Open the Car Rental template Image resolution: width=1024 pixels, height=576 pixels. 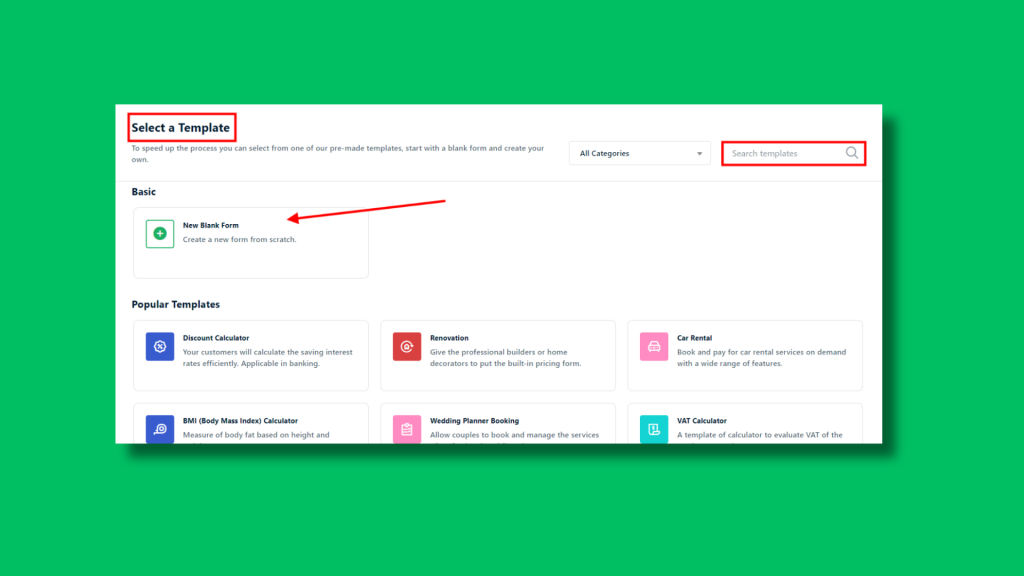[x=744, y=353]
